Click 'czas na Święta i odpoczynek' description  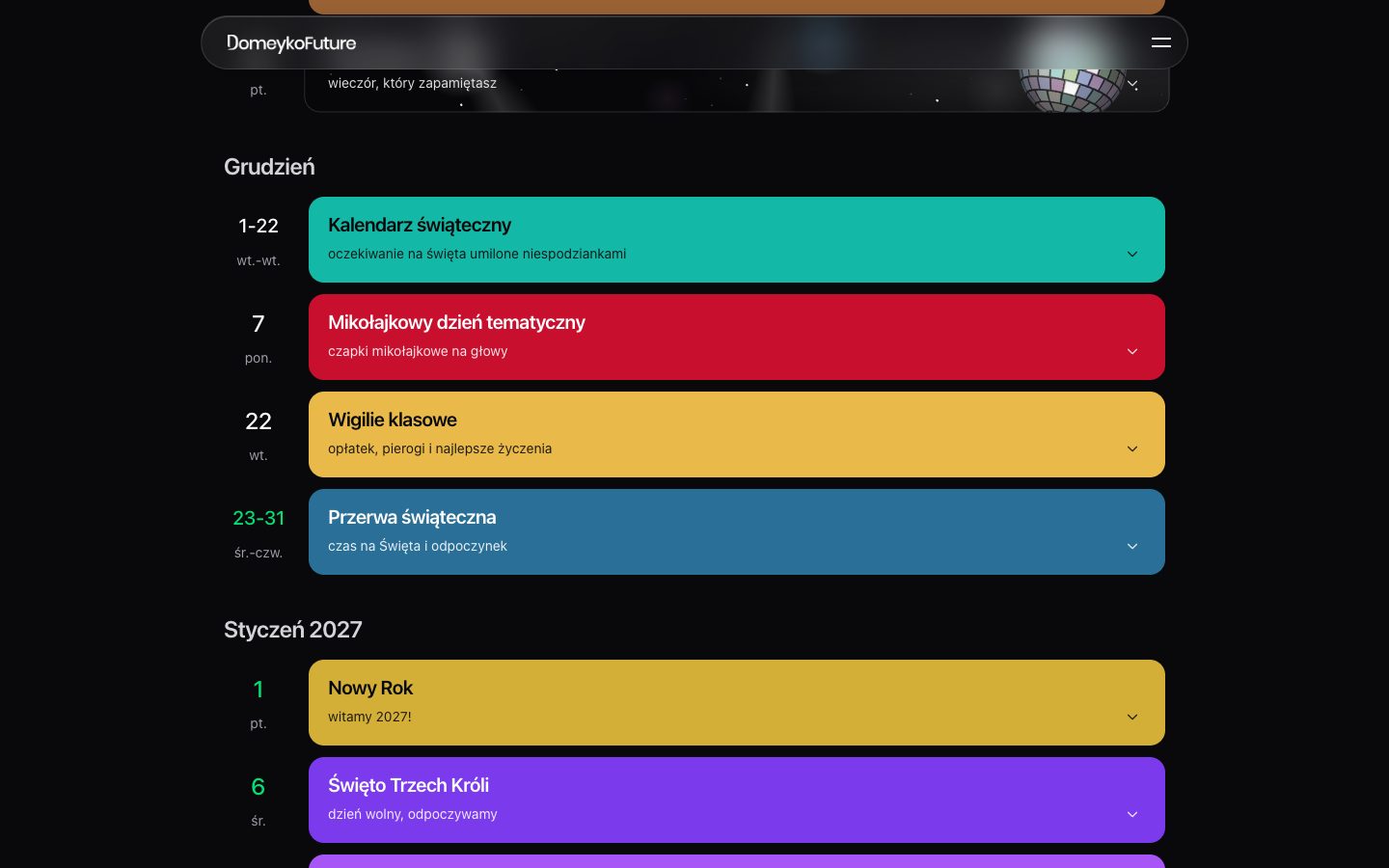pyautogui.click(x=417, y=546)
